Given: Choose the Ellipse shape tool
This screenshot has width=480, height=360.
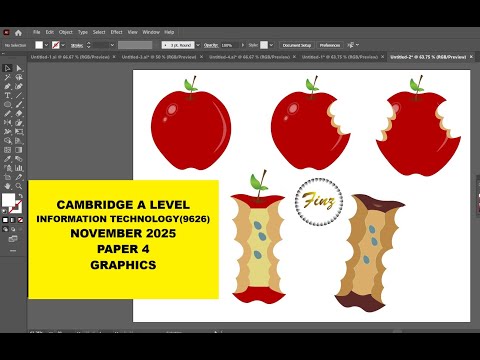Looking at the screenshot, I should tap(7, 104).
